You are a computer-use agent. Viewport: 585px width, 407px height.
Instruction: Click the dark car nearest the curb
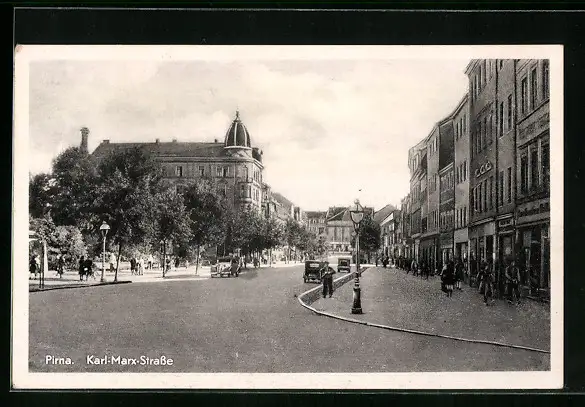pos(313,271)
